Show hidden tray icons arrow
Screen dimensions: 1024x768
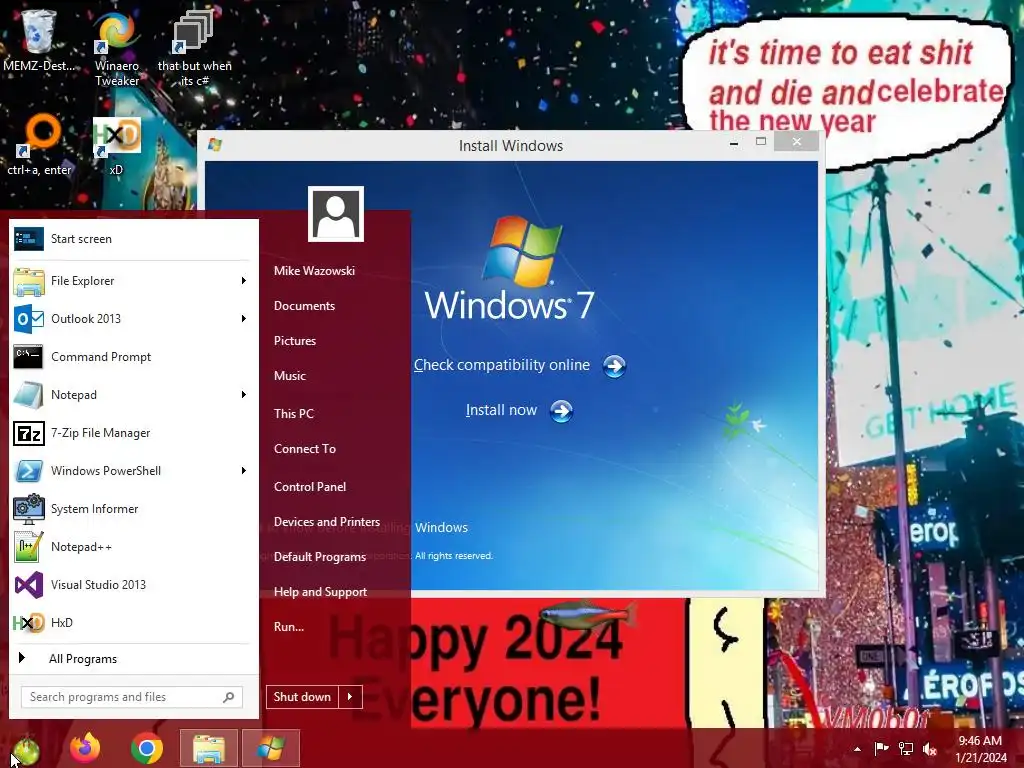[857, 749]
